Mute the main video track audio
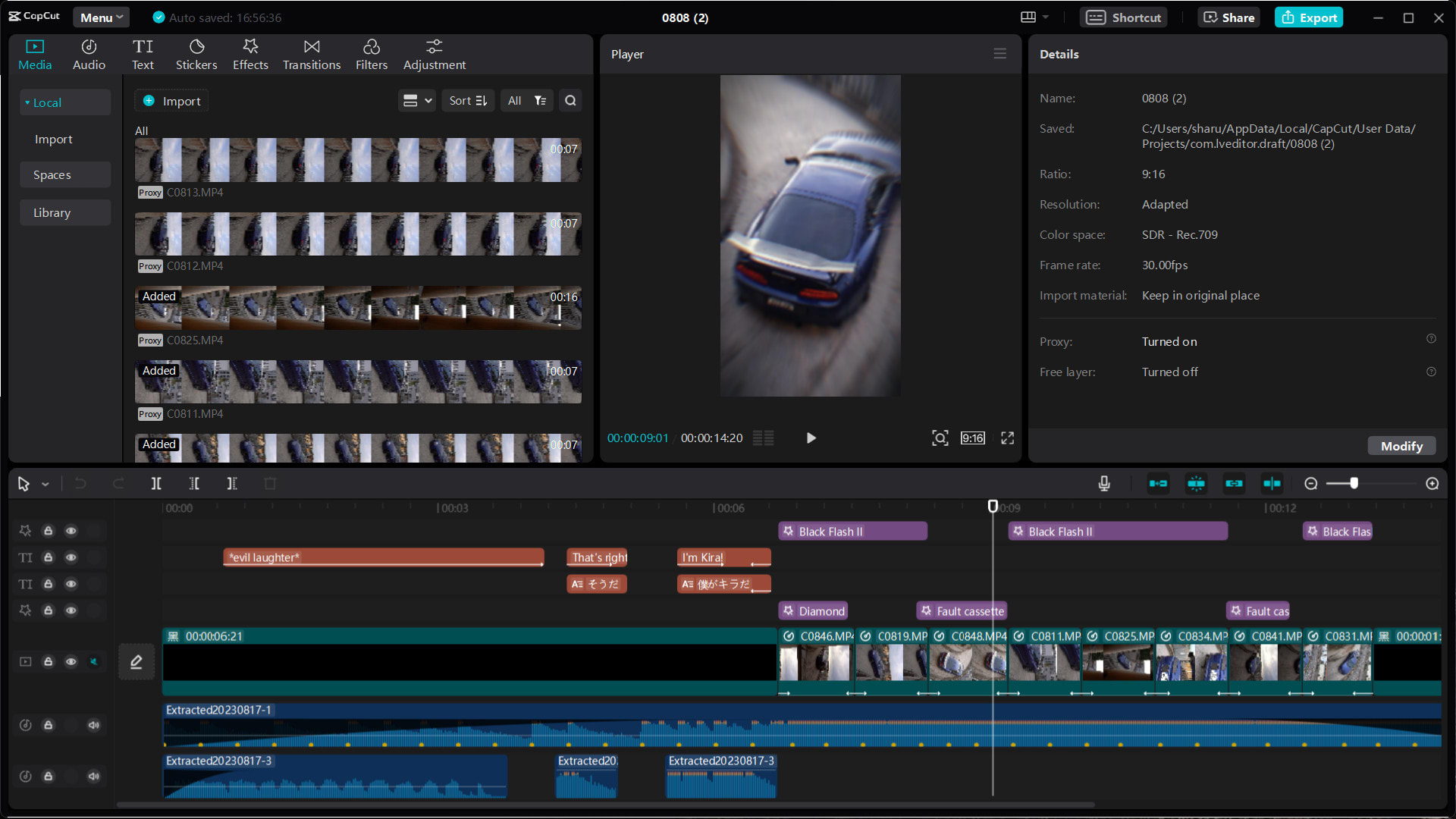 click(x=93, y=662)
